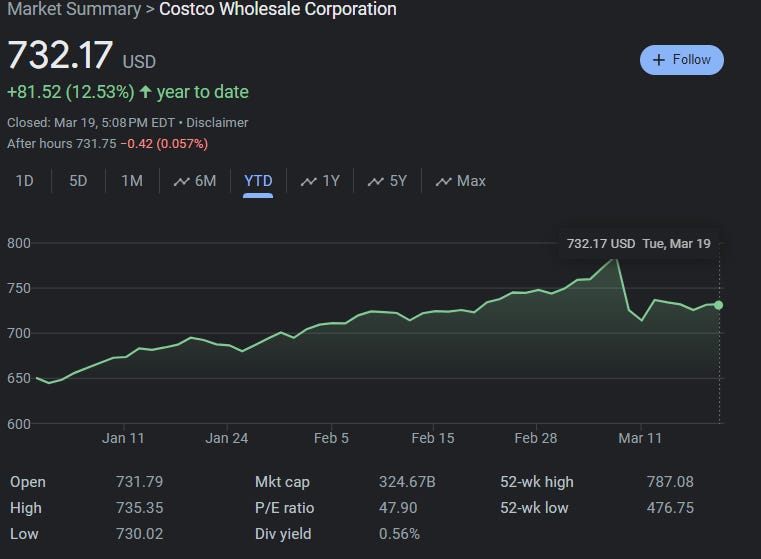Click the Open label
Screen dimensions: 761x559
28,482
